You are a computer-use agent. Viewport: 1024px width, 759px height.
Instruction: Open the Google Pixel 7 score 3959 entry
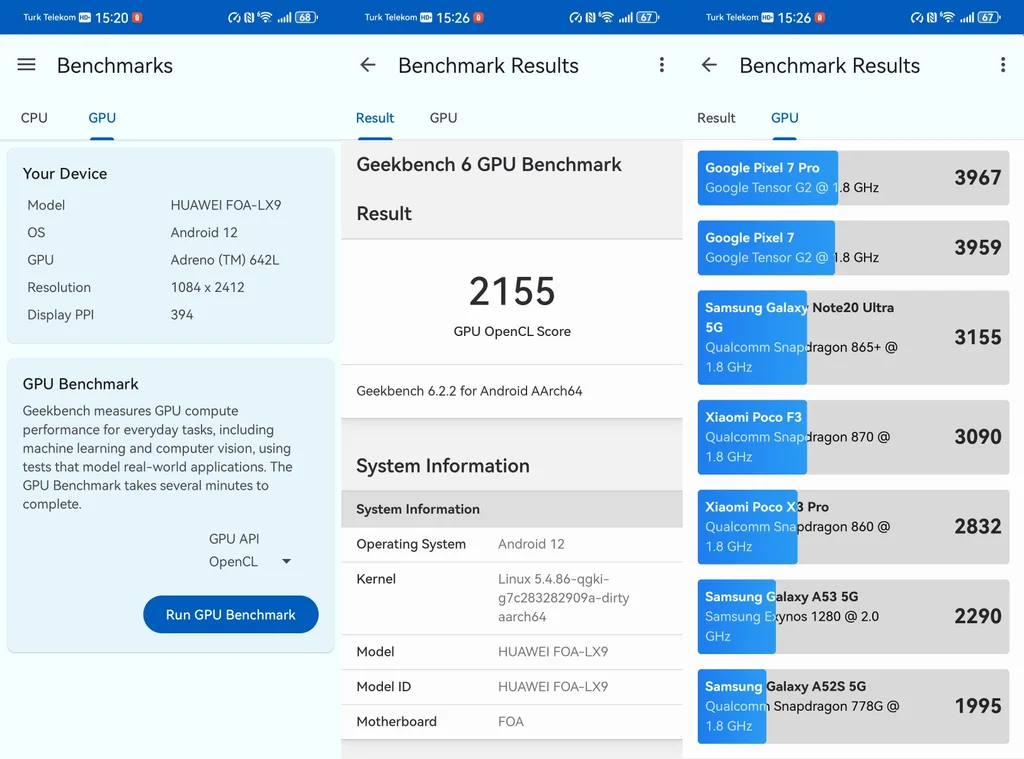pos(853,248)
